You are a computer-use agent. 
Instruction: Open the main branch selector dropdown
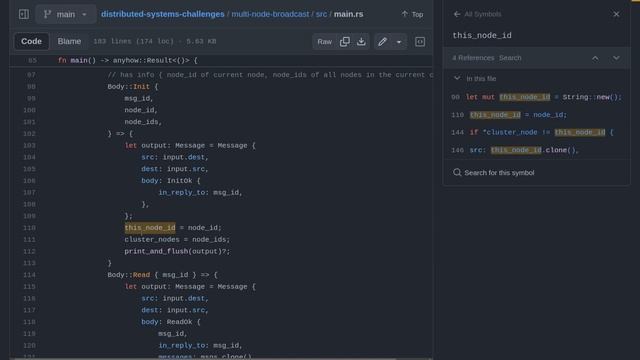66,14
